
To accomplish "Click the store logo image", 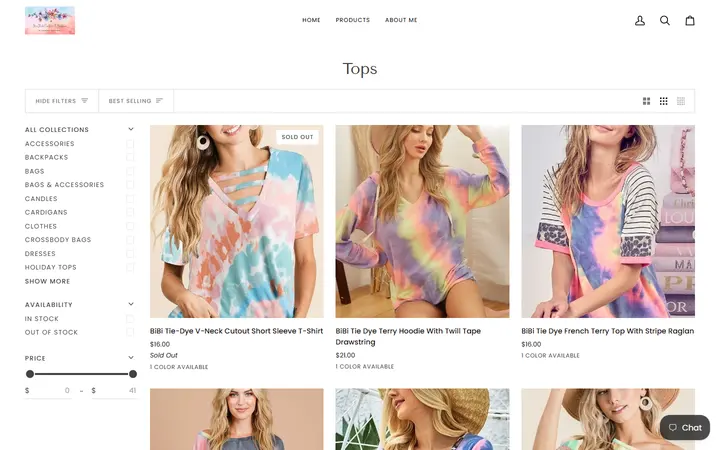I will click(x=50, y=20).
